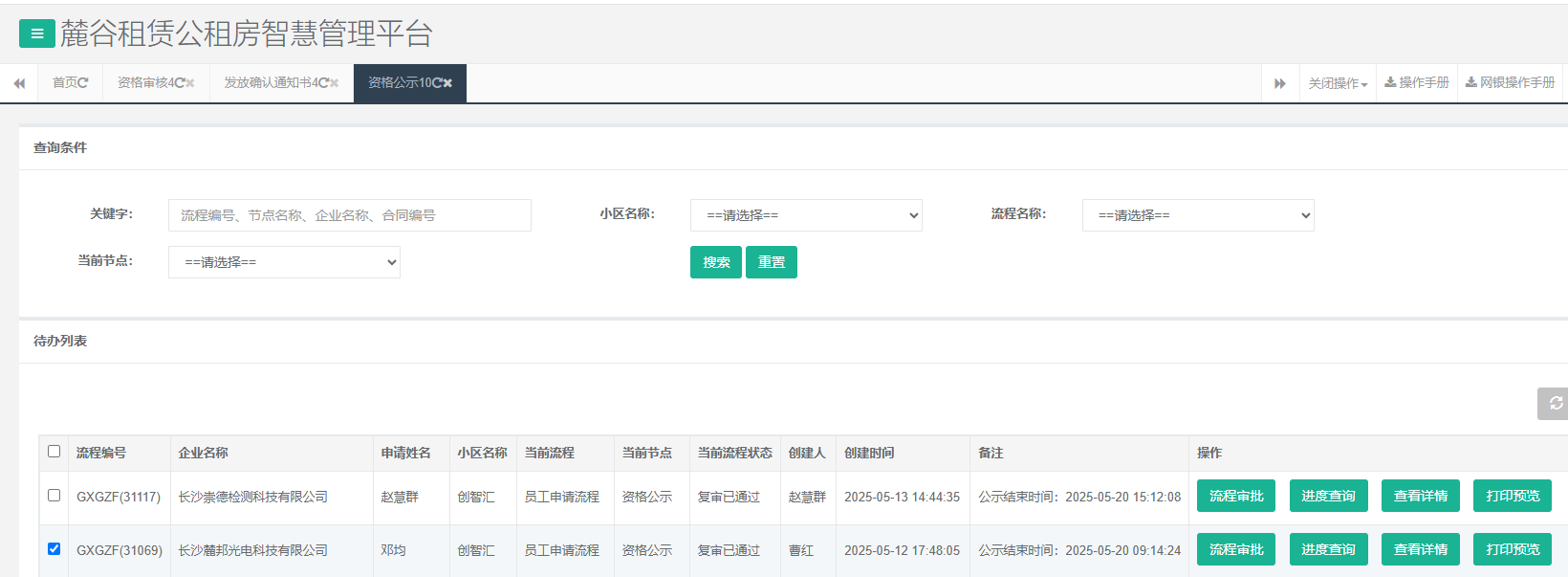Focus the 关键字 keyword input field
Viewport: 1568px width, 577px height.
(x=349, y=215)
